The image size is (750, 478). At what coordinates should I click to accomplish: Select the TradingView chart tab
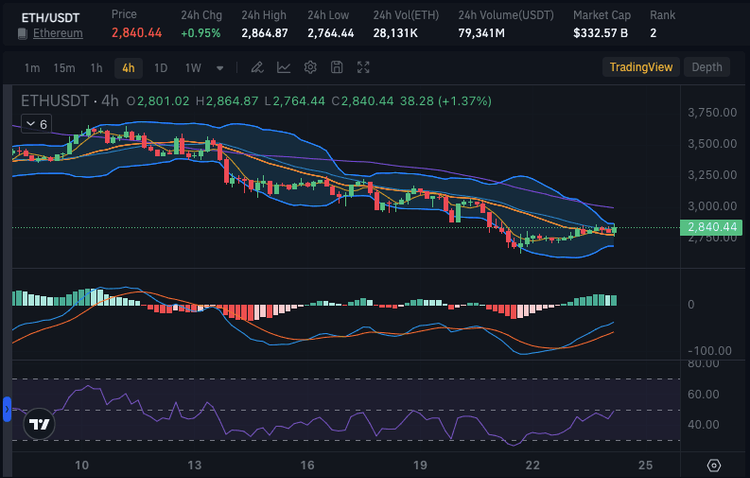(x=641, y=67)
